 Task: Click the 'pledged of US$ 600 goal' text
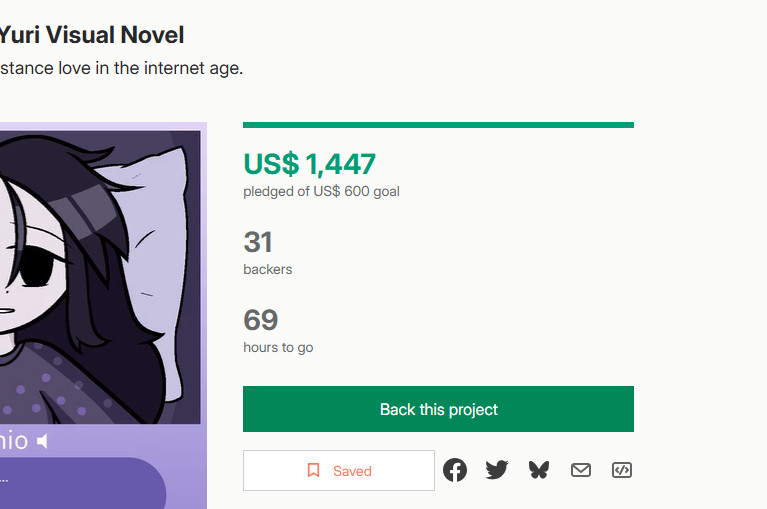[321, 191]
